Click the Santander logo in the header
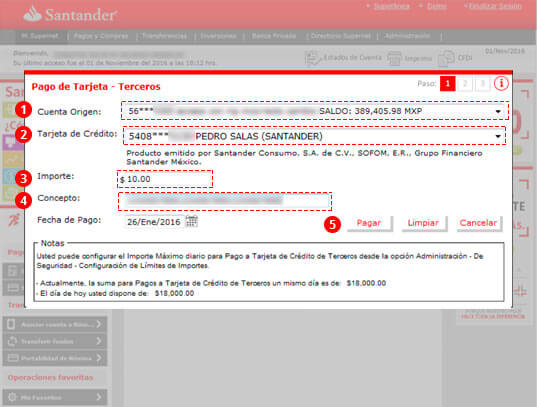537x407 pixels. tap(71, 14)
